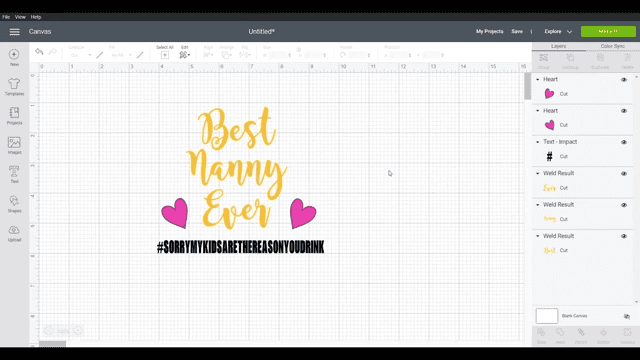Click the Contour tool icon
The width and height of the screenshot is (640, 360).
627,332
